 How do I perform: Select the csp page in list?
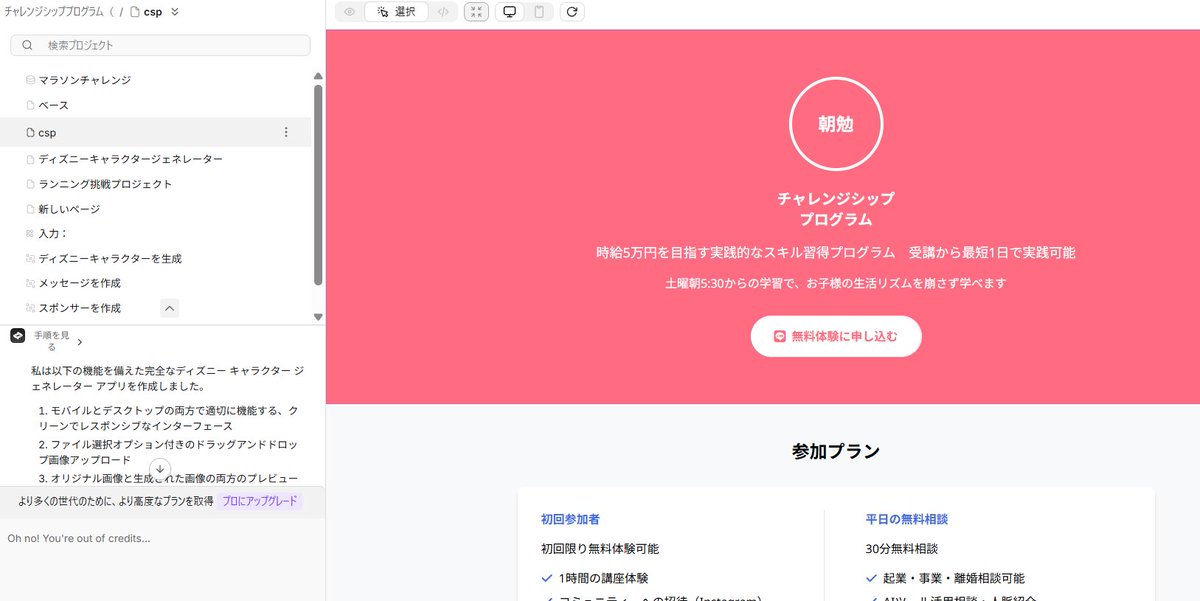[155, 132]
